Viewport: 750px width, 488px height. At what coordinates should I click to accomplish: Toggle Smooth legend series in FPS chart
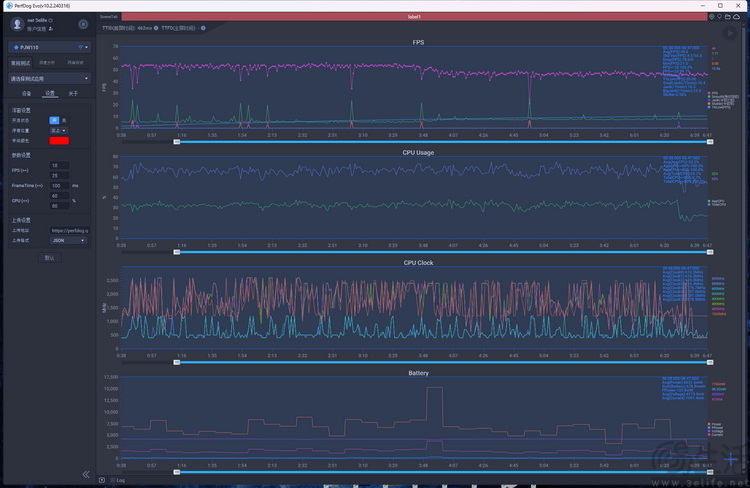(723, 96)
